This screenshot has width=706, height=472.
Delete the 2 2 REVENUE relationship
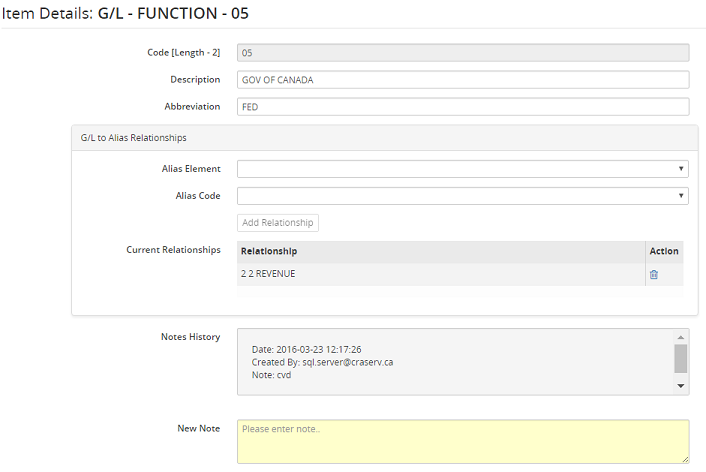click(x=654, y=275)
